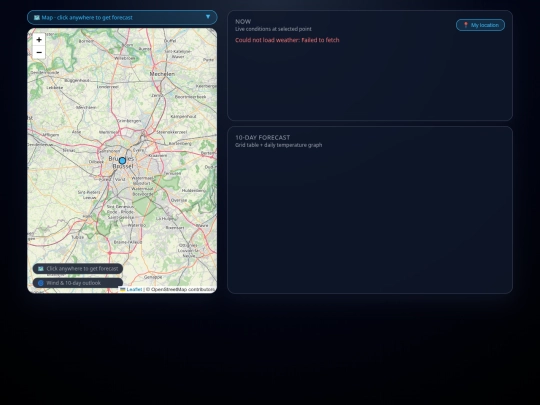The width and height of the screenshot is (540, 405).
Task: Click the Mechelen label on the map
Action: point(162,74)
